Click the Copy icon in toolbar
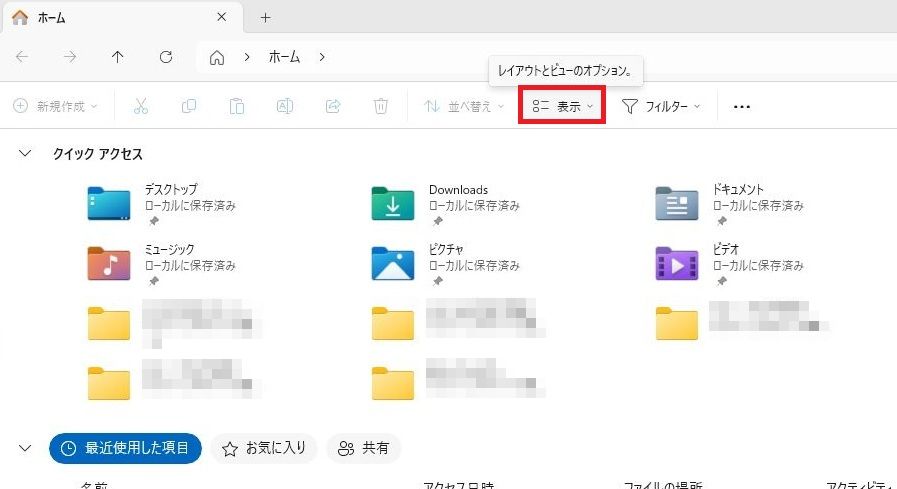The height and width of the screenshot is (489, 897). [189, 106]
